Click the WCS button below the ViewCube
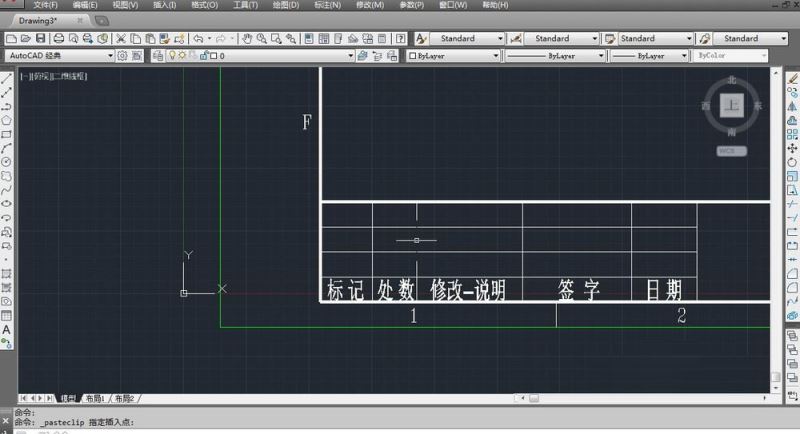 point(731,151)
